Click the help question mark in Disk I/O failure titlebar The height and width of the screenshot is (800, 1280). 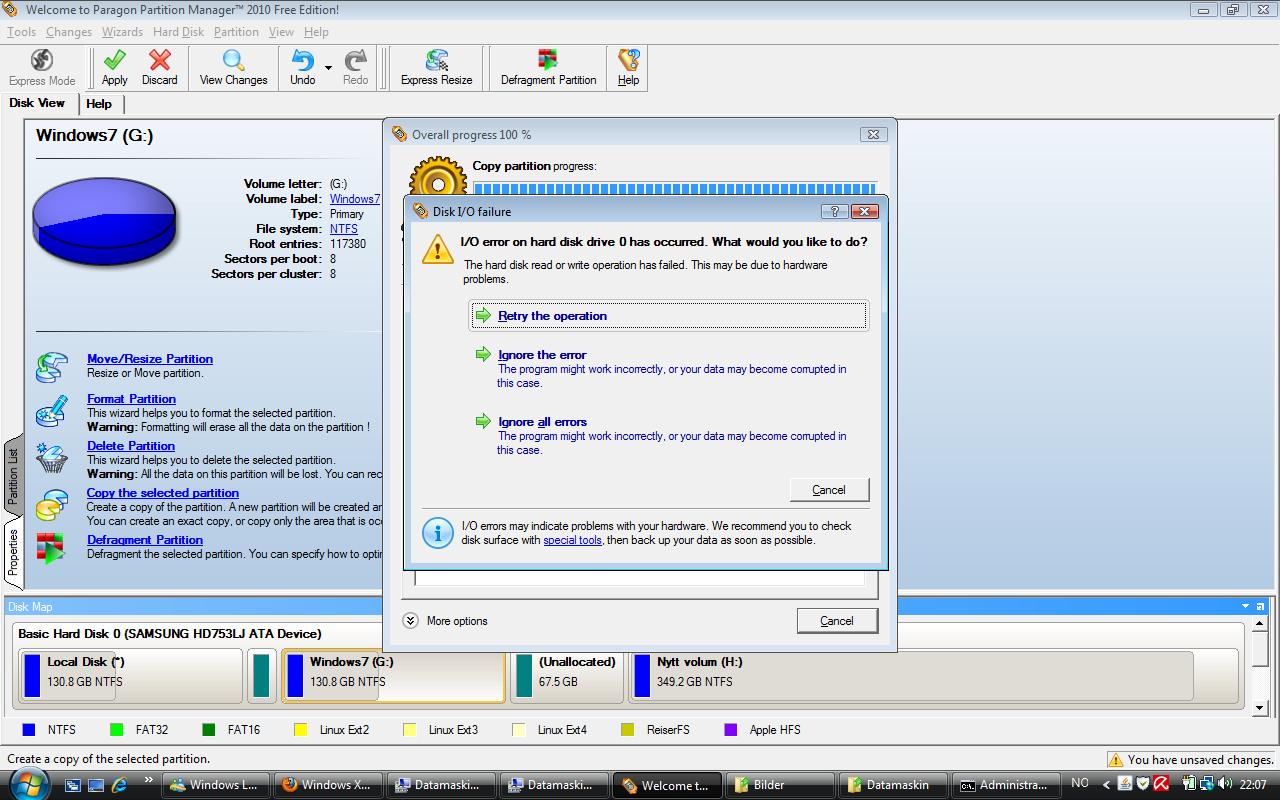[x=834, y=211]
